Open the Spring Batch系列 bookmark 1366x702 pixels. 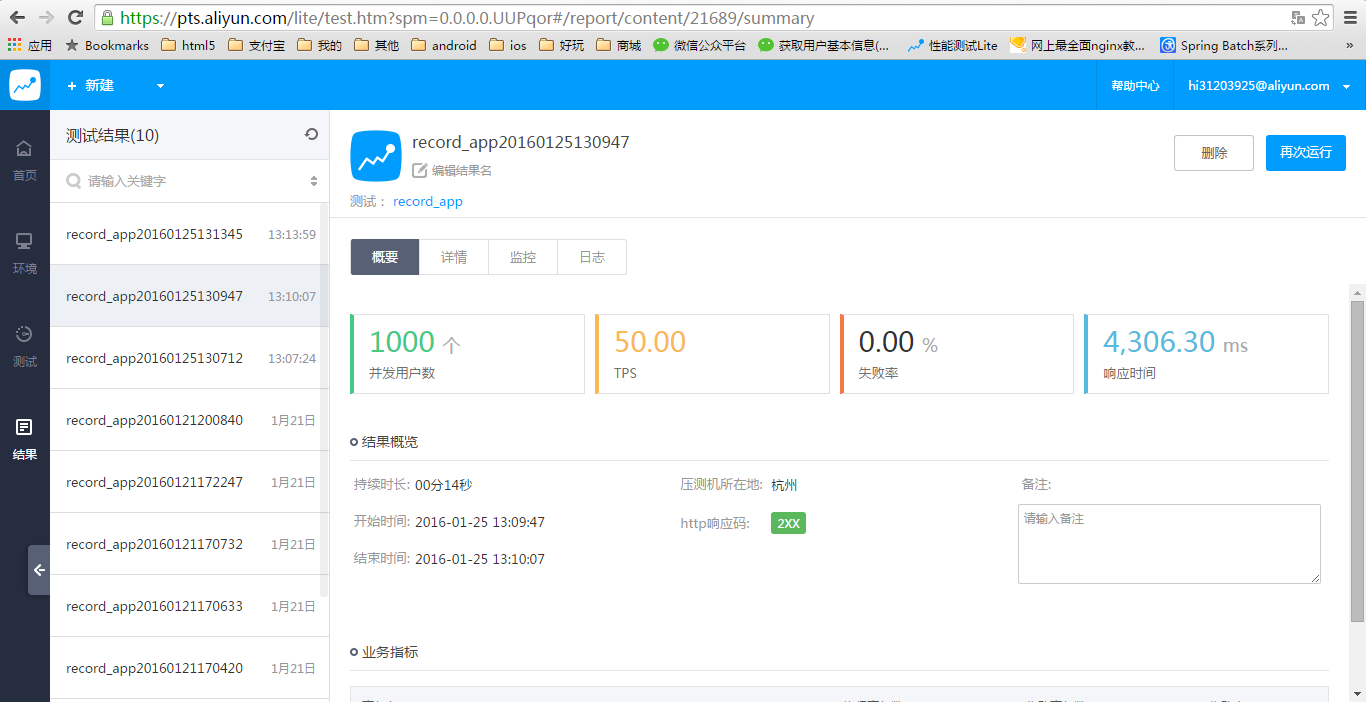click(x=1224, y=45)
